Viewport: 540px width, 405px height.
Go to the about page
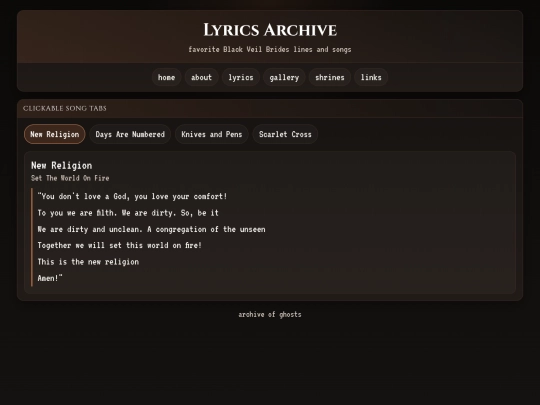[201, 77]
